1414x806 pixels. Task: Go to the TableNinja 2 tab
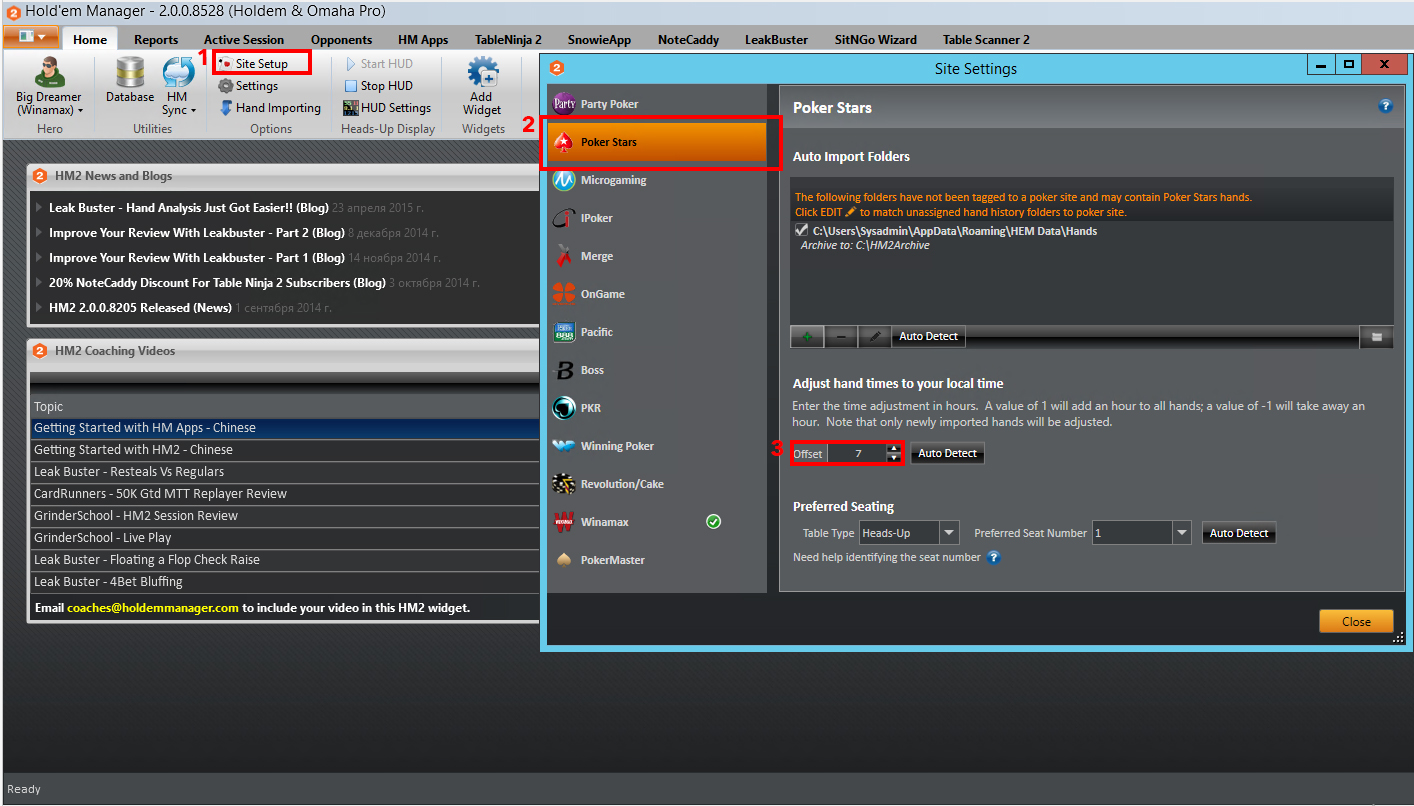tap(508, 39)
